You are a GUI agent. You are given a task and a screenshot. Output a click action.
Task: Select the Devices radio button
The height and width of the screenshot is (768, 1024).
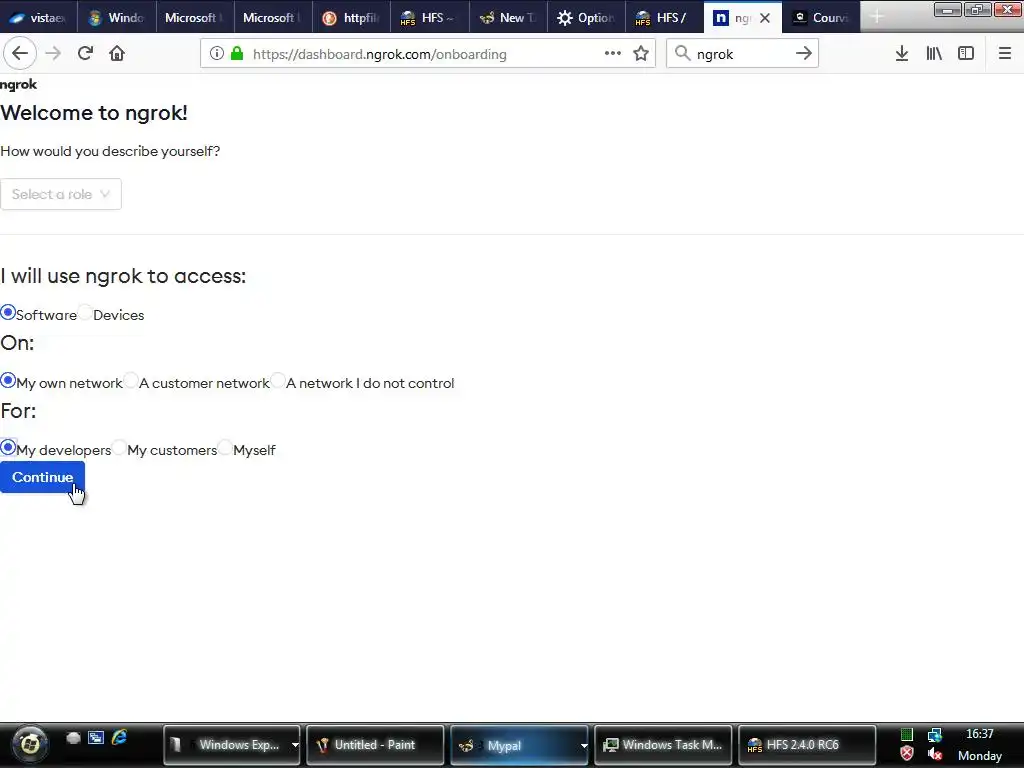[x=85, y=312]
